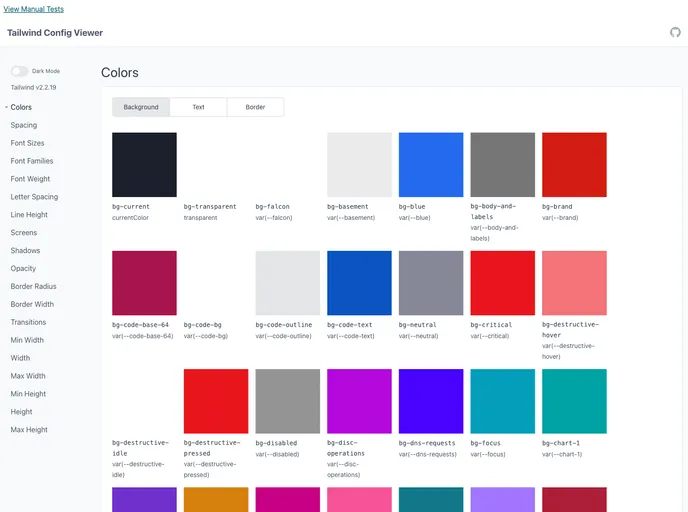
Task: Click the bg-code-base-64 swatch
Action: pos(144,283)
